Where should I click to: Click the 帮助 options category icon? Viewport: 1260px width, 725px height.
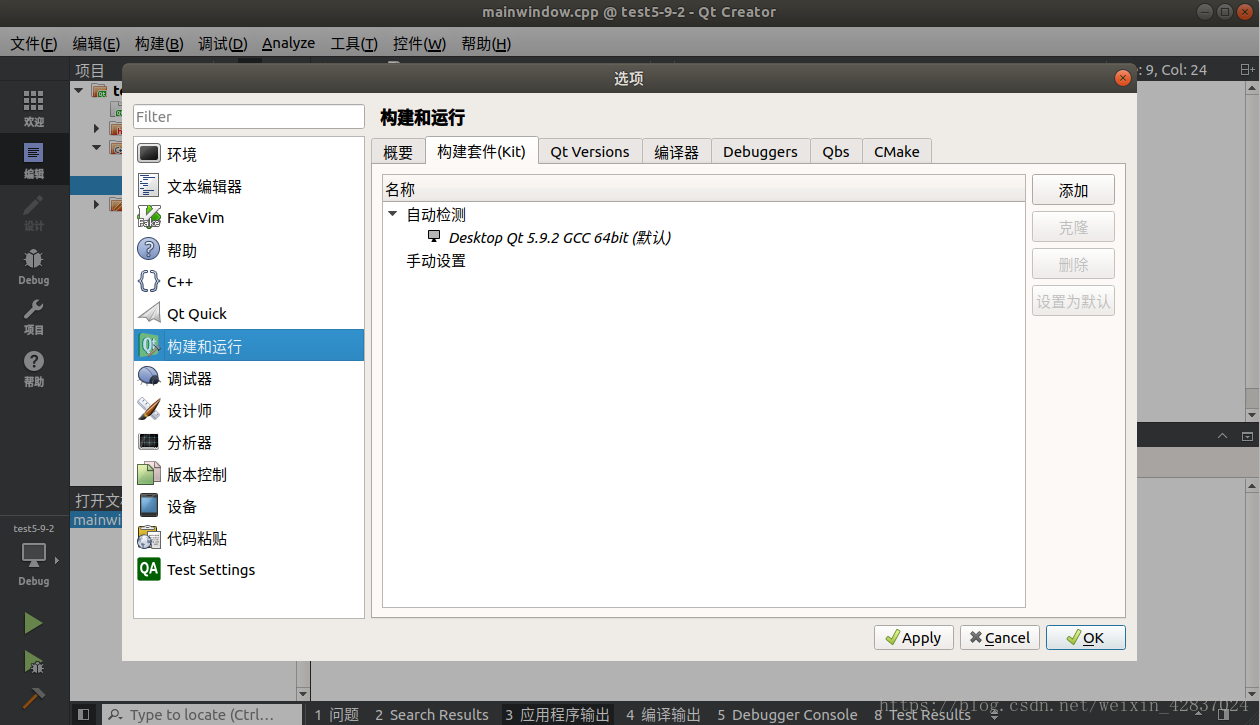pyautogui.click(x=149, y=250)
